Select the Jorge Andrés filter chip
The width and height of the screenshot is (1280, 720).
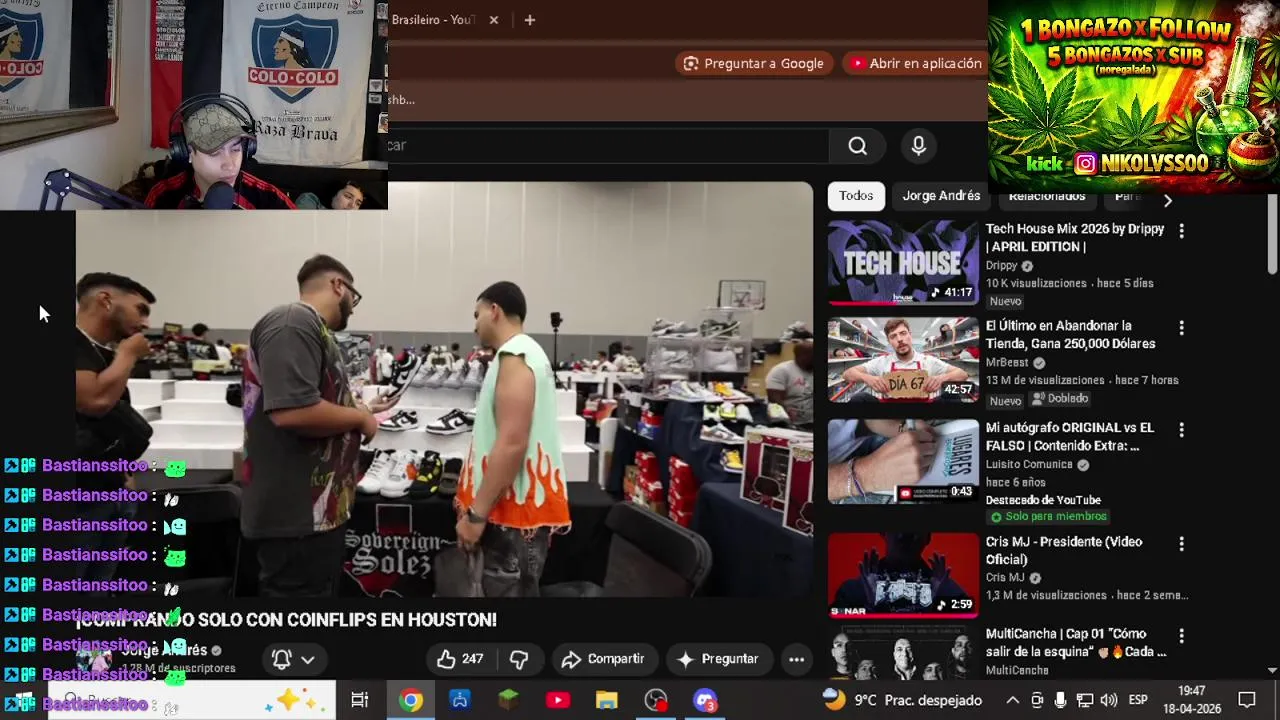[941, 196]
